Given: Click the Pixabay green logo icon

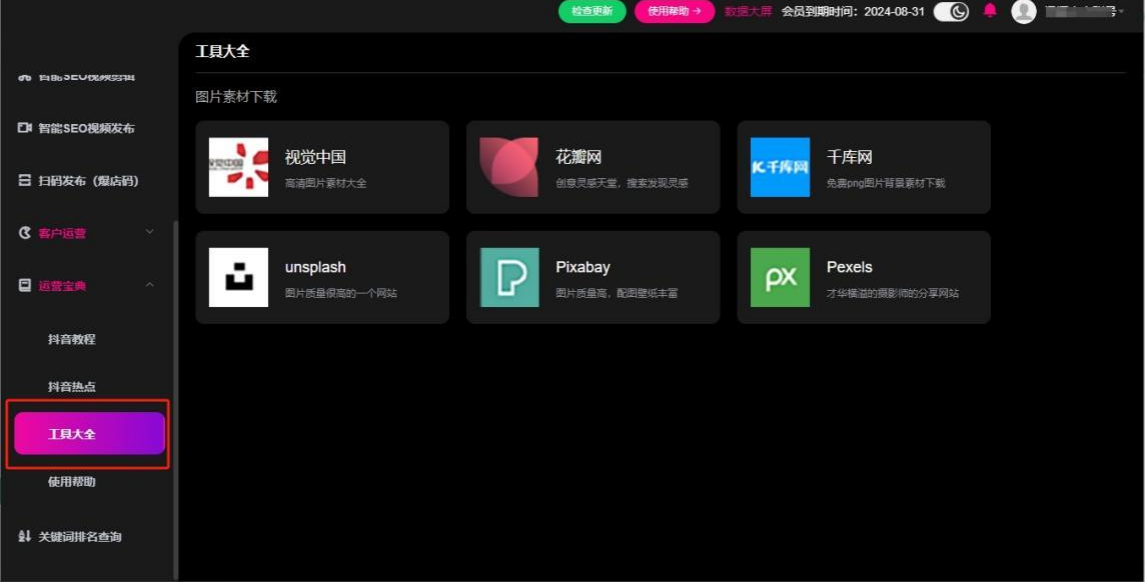Looking at the screenshot, I should 509,277.
